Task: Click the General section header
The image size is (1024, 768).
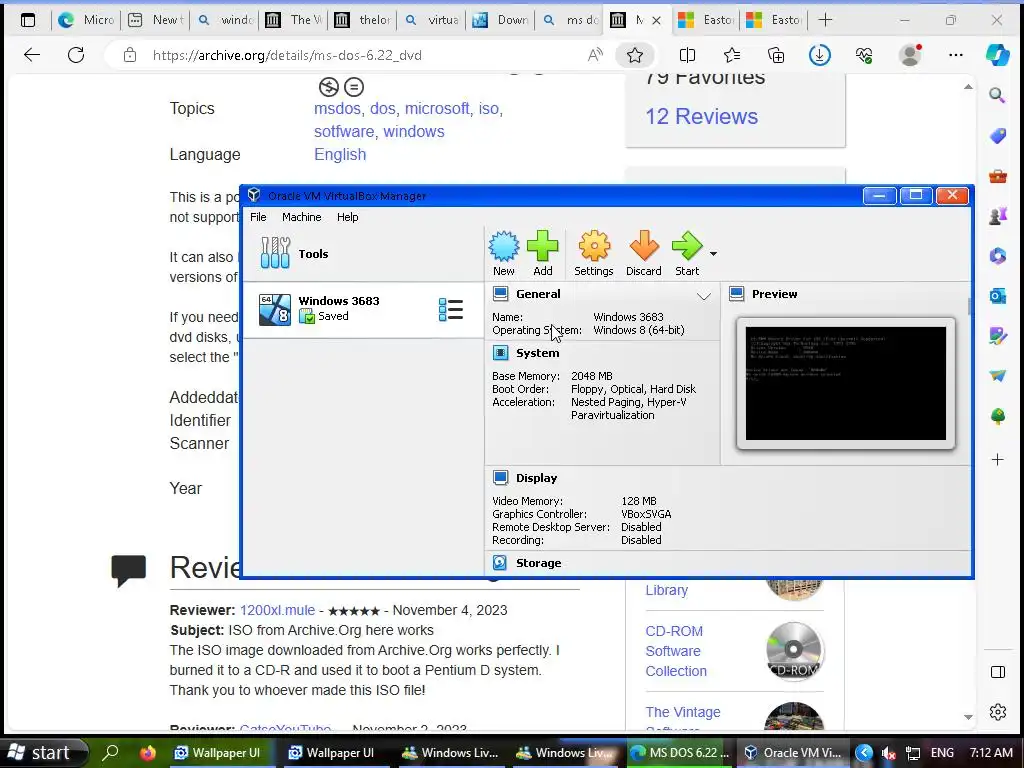Action: pyautogui.click(x=537, y=294)
